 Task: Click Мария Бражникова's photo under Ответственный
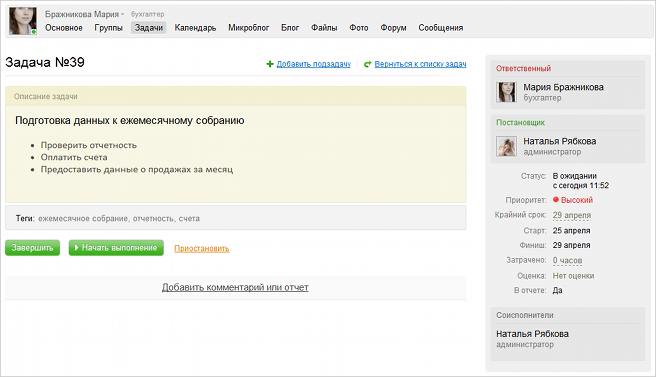pos(506,92)
